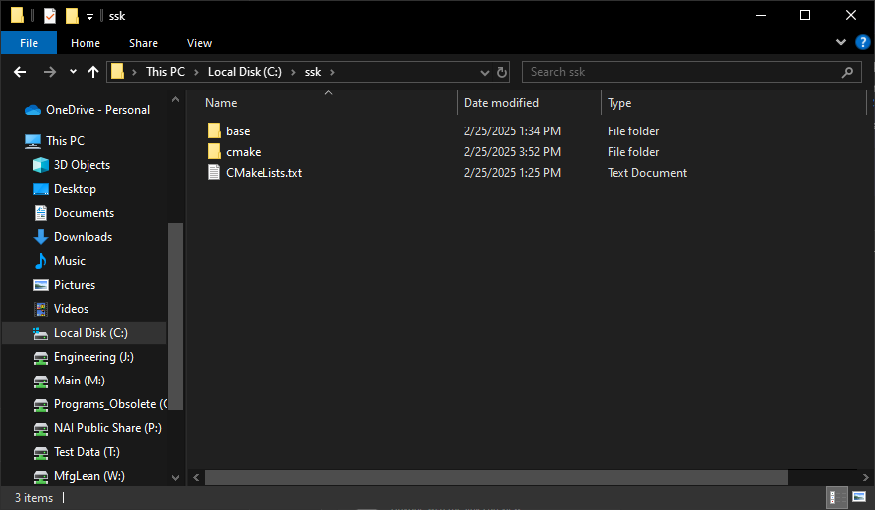Refresh the ssk folder view

[x=502, y=73]
